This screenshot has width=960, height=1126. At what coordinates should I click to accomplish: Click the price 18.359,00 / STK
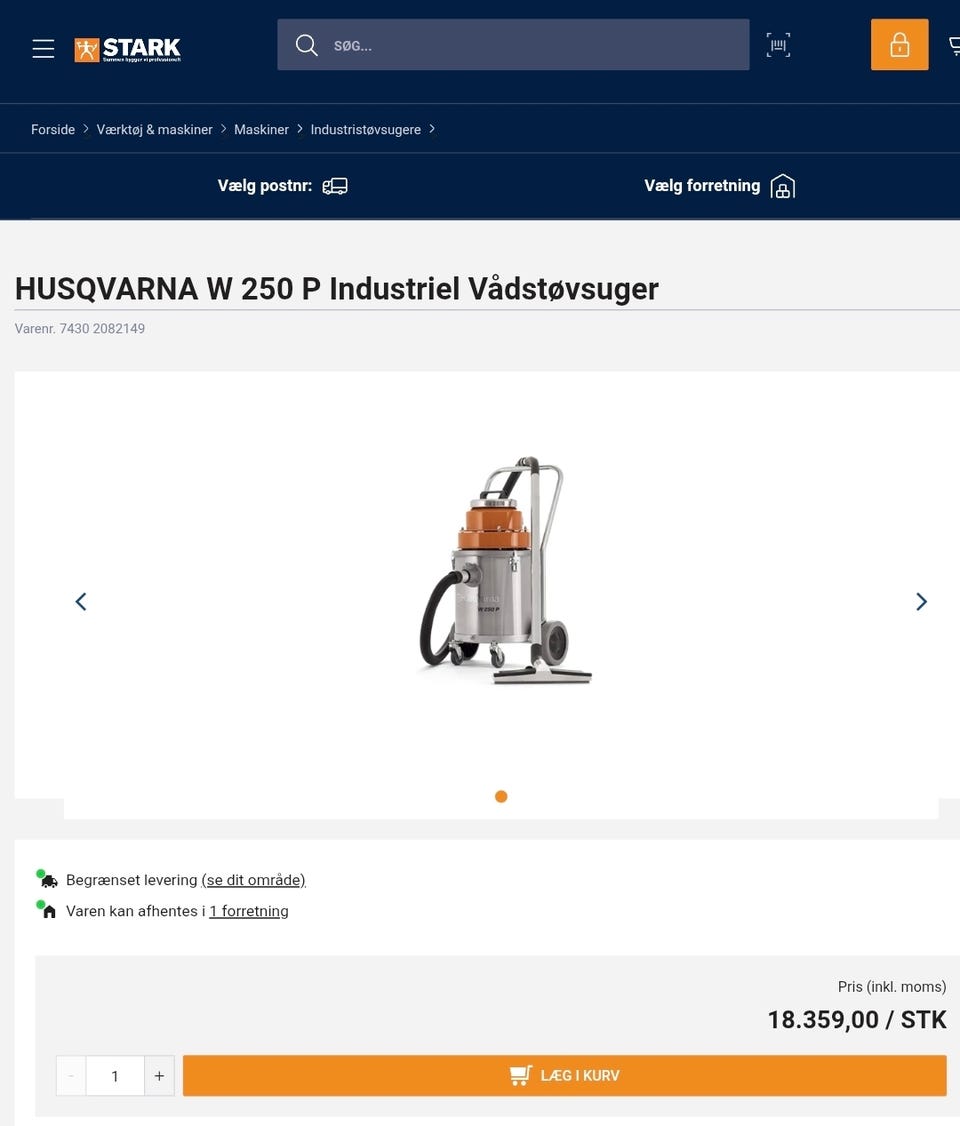click(x=857, y=1020)
